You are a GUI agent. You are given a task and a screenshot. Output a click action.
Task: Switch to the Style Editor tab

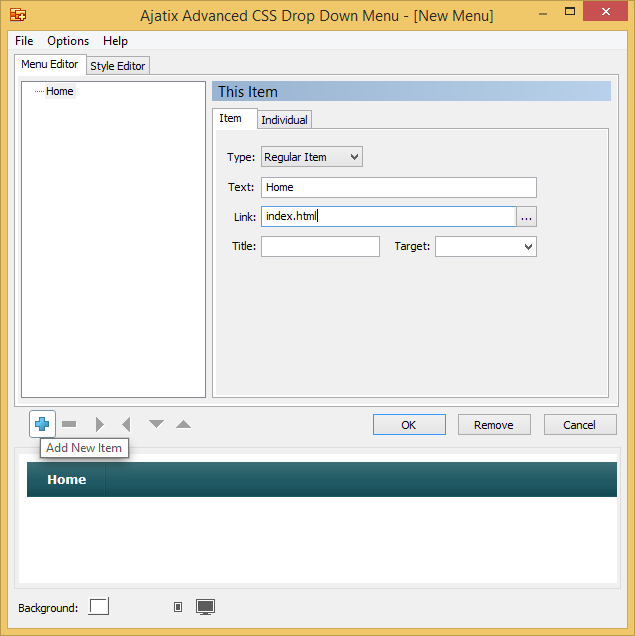click(x=118, y=66)
